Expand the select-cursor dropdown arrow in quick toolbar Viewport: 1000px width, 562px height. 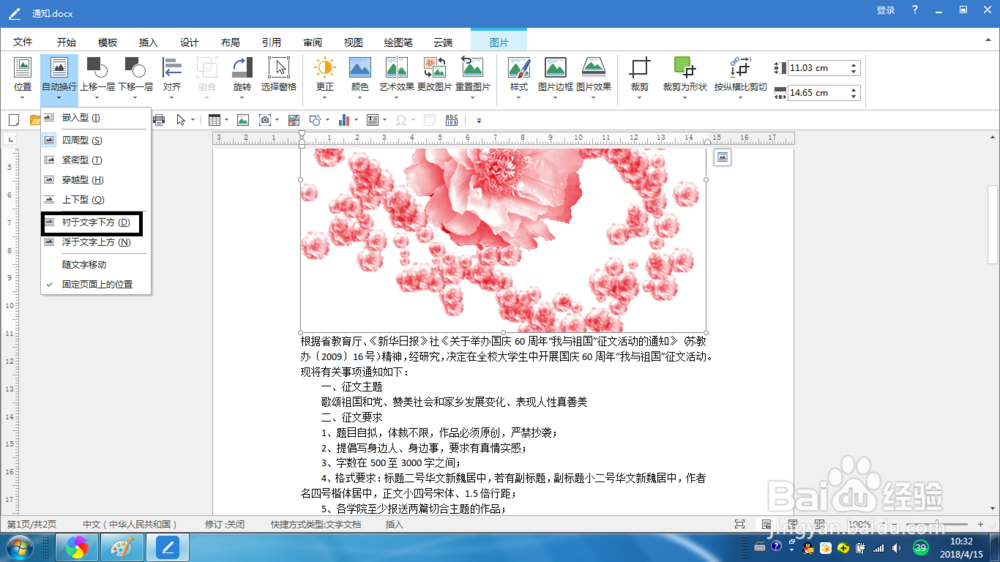click(x=193, y=120)
